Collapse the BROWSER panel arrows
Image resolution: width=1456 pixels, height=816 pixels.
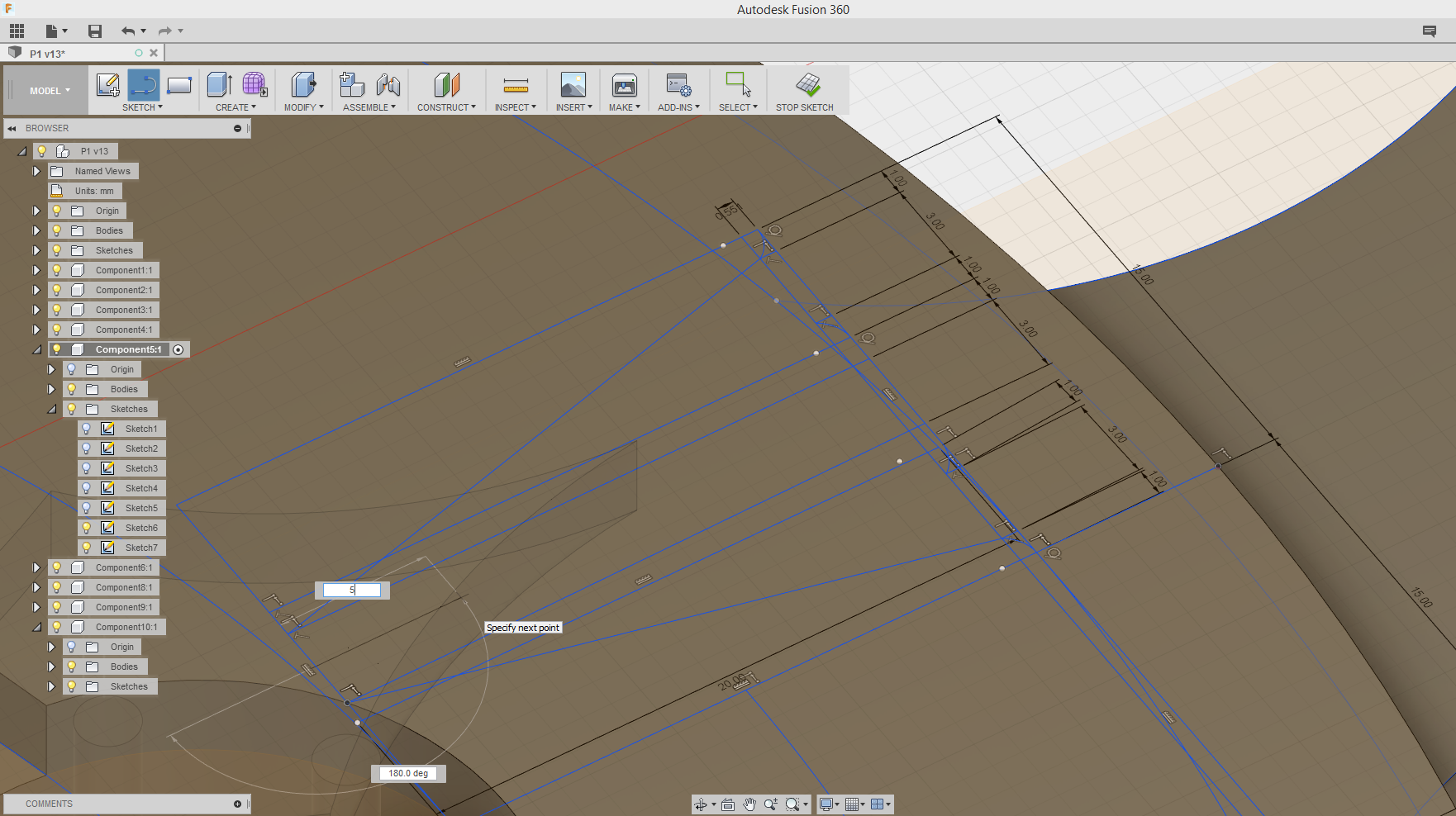[12, 128]
